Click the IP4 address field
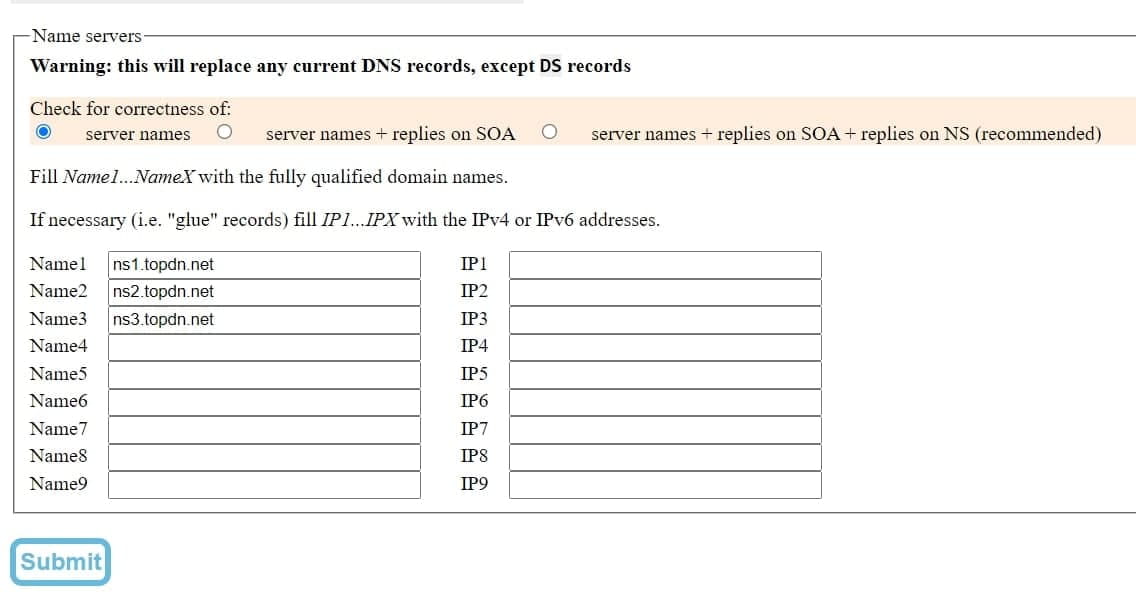 point(665,348)
